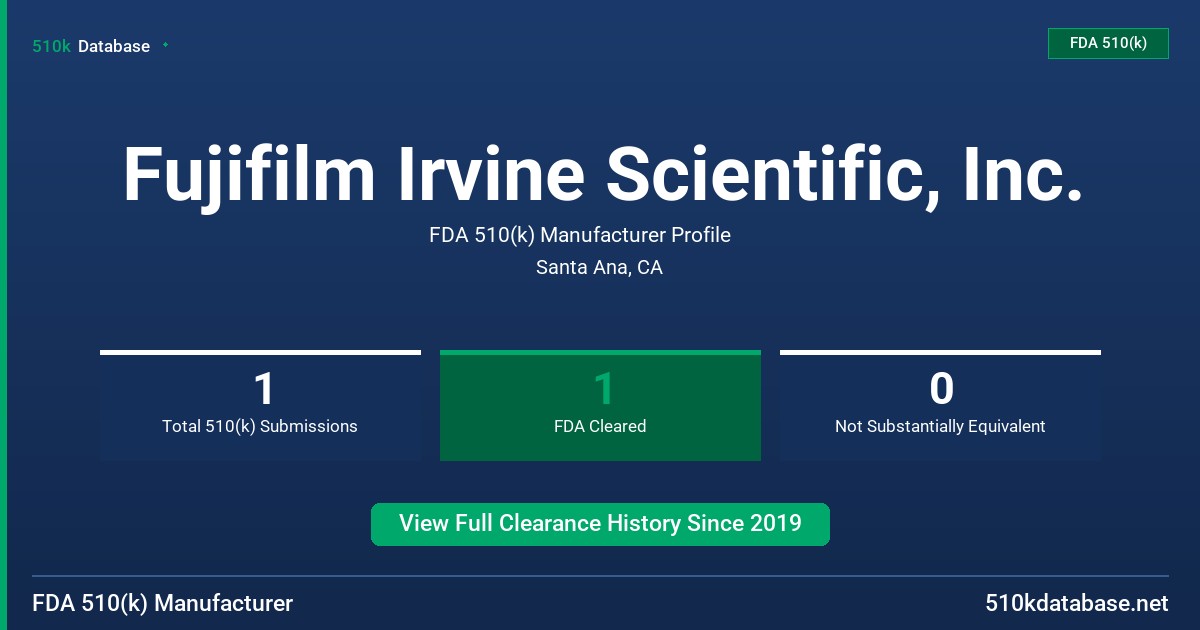Image resolution: width=1200 pixels, height=630 pixels.
Task: Visit the 510kdatabase.net link
Action: [1077, 604]
